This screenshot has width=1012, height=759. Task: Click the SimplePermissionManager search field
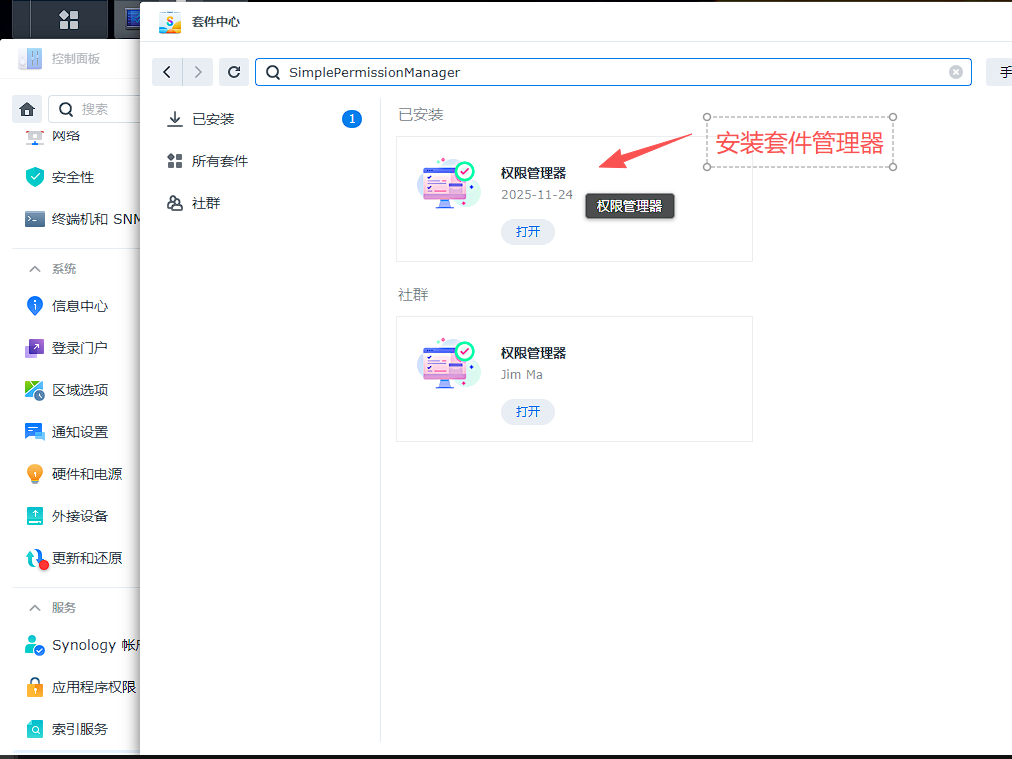(x=610, y=72)
